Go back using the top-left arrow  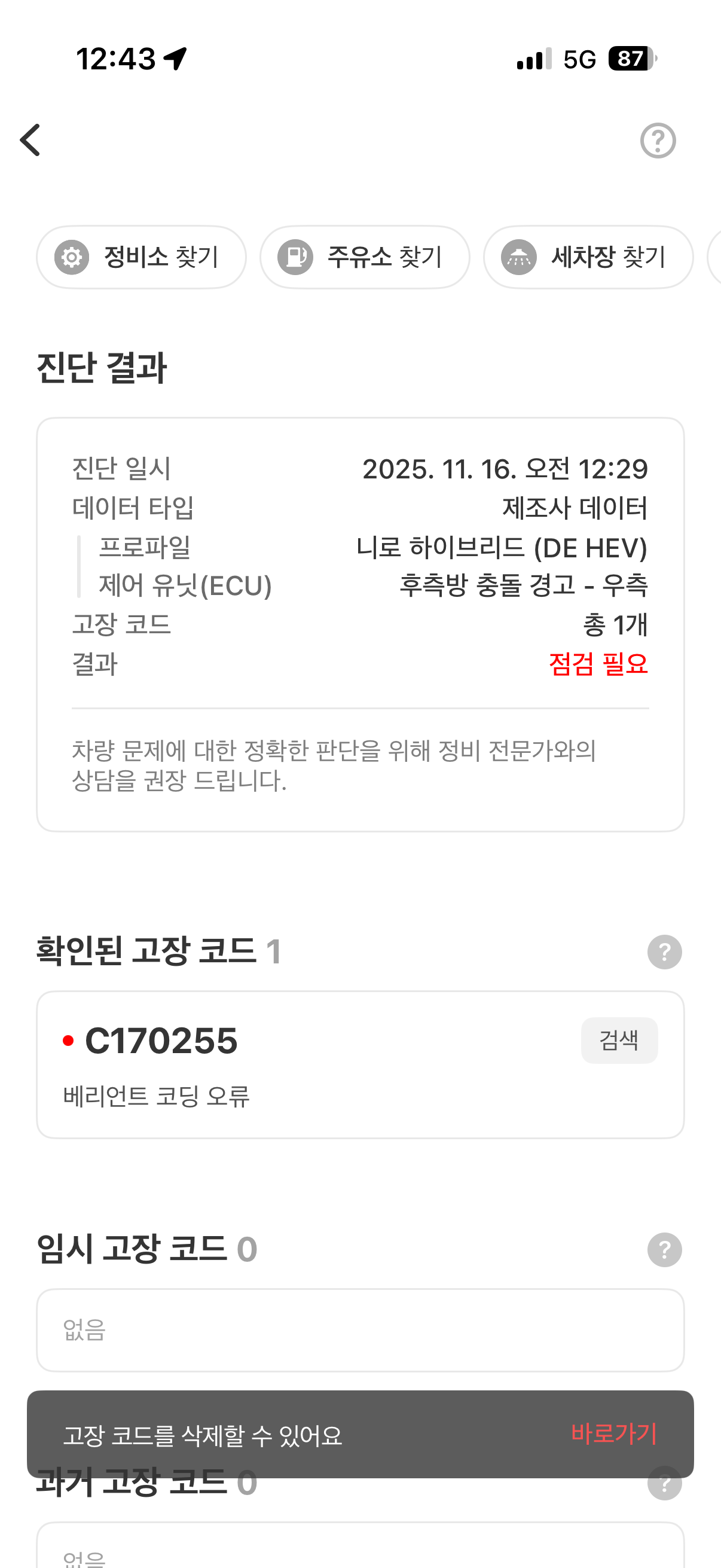click(x=30, y=140)
